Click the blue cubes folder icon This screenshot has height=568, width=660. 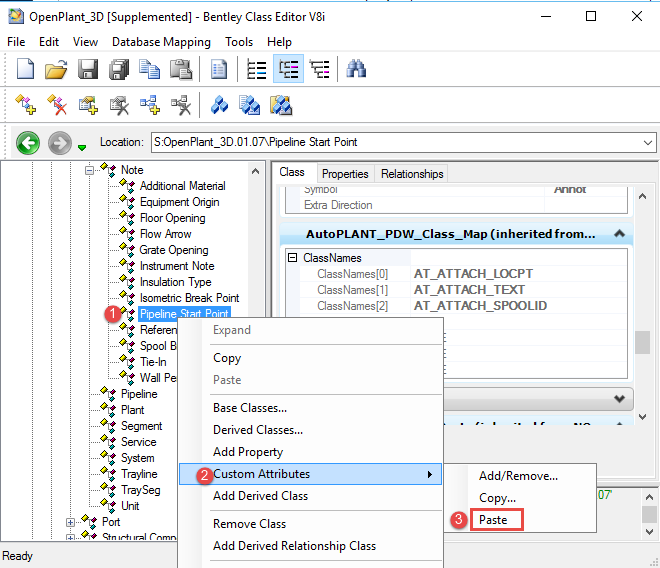(x=281, y=105)
